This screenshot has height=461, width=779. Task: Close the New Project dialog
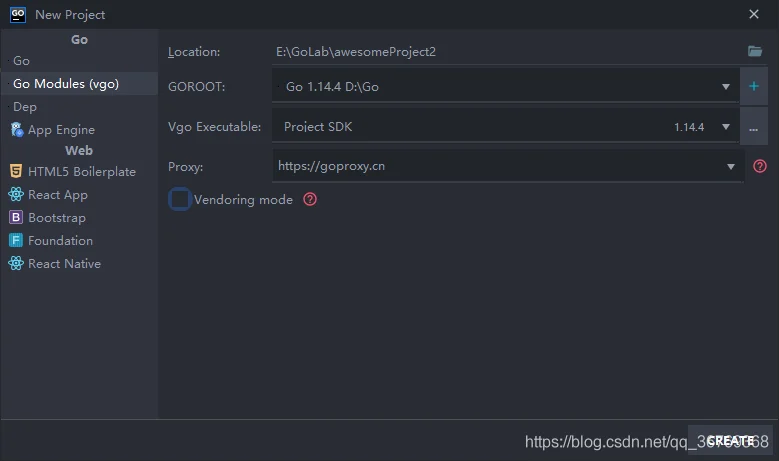coord(754,14)
